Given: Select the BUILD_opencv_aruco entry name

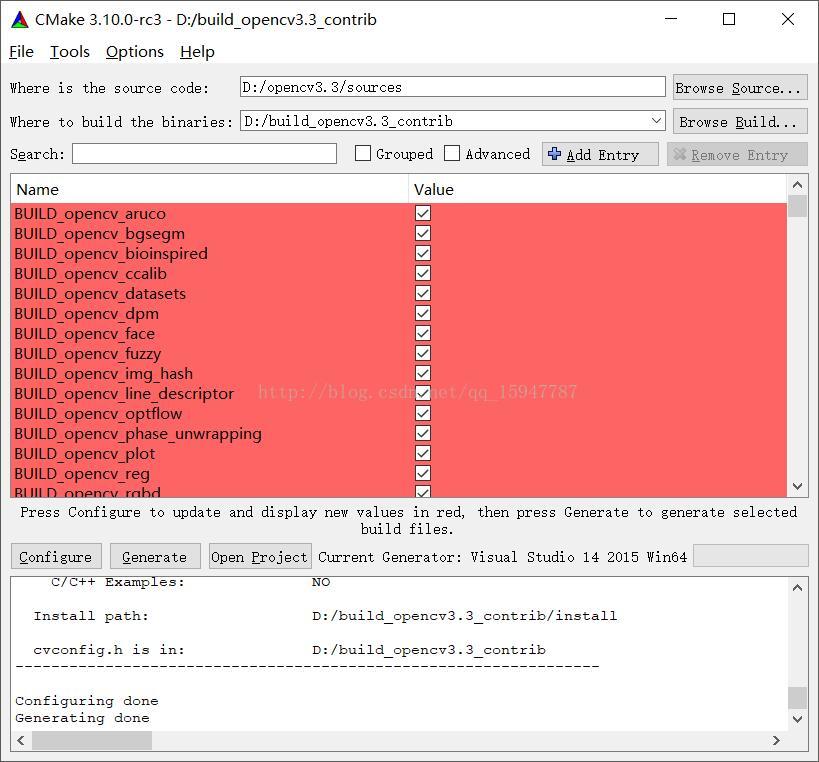Looking at the screenshot, I should [x=90, y=214].
